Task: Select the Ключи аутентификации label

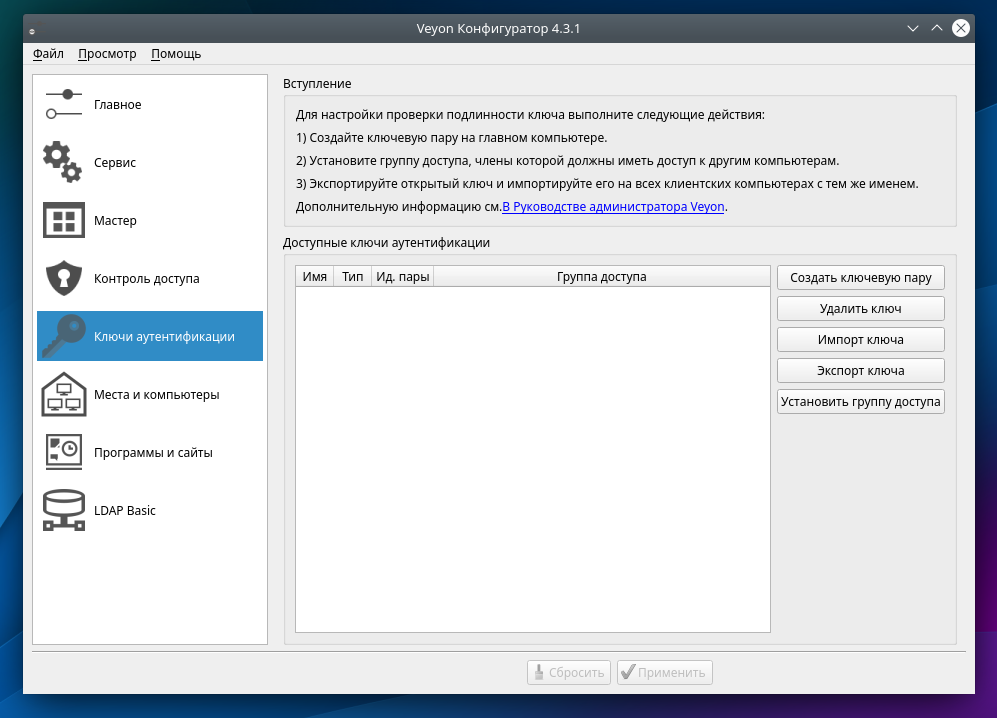Action: pyautogui.click(x=164, y=336)
